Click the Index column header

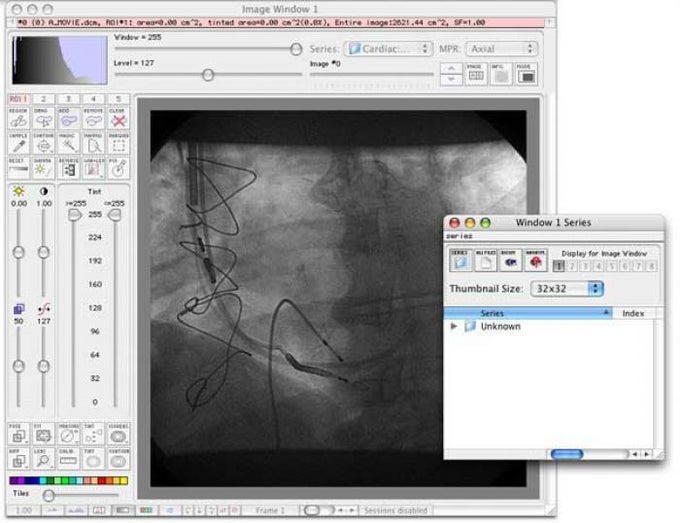click(x=633, y=313)
